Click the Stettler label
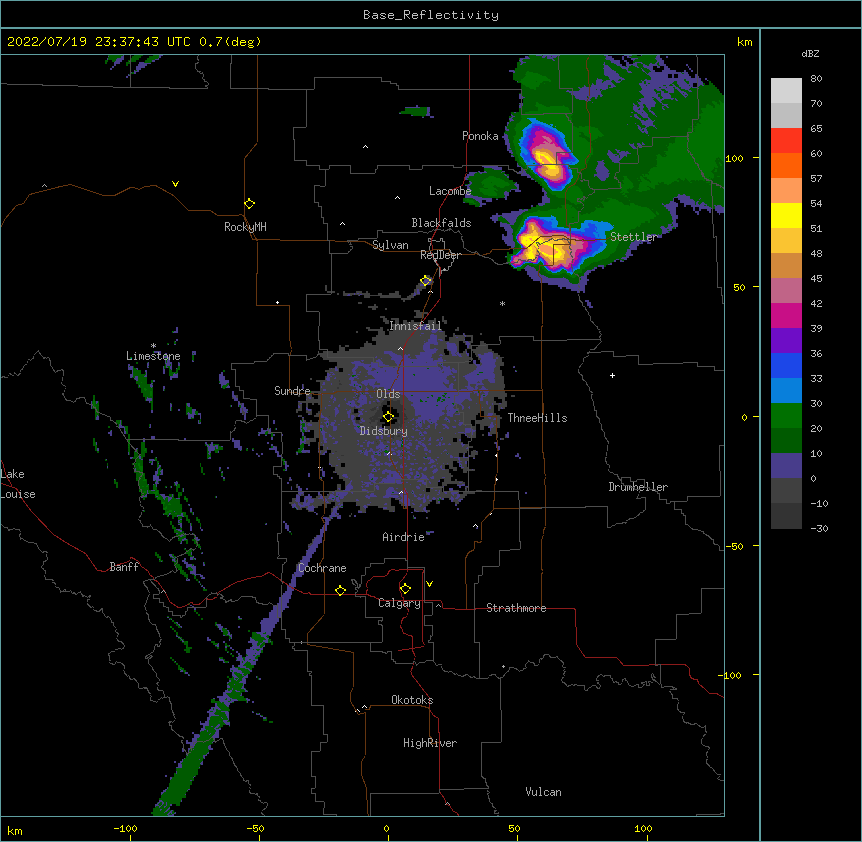 click(633, 237)
